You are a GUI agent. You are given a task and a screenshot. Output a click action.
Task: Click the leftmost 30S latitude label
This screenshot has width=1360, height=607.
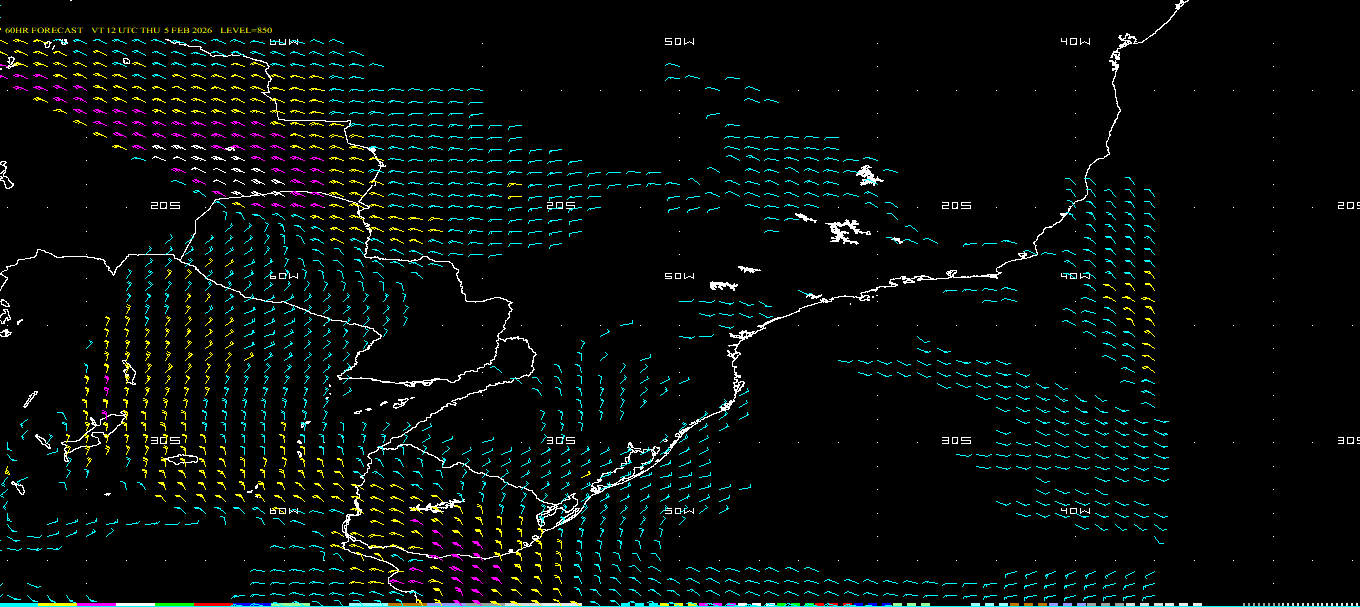coord(165,440)
